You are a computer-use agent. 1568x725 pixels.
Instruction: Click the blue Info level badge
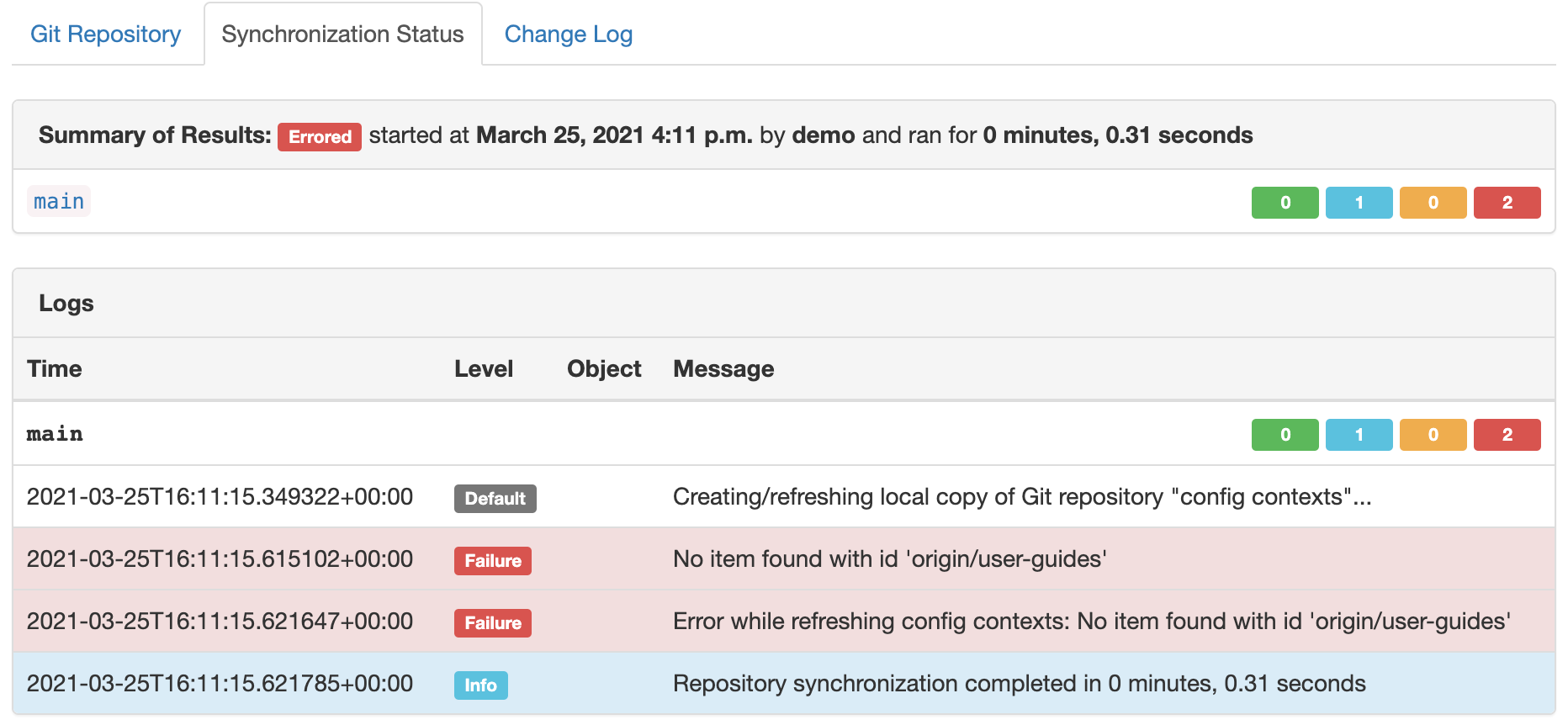[480, 685]
